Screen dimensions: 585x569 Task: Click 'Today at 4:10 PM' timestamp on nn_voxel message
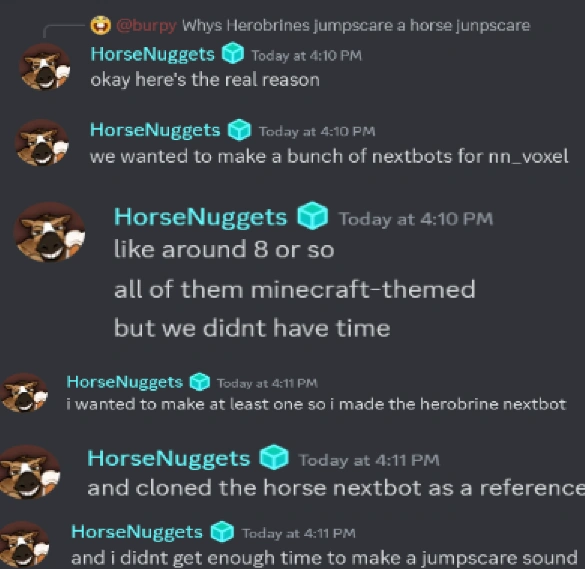[317, 131]
